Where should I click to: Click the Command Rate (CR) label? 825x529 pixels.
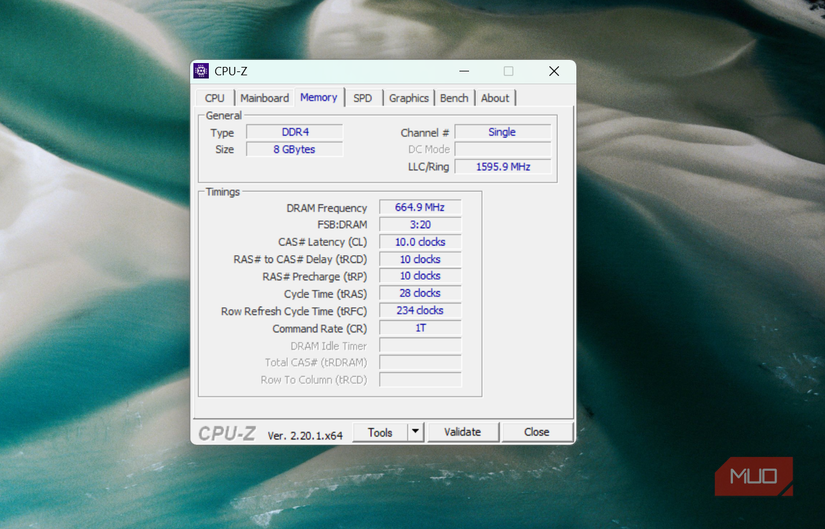319,329
